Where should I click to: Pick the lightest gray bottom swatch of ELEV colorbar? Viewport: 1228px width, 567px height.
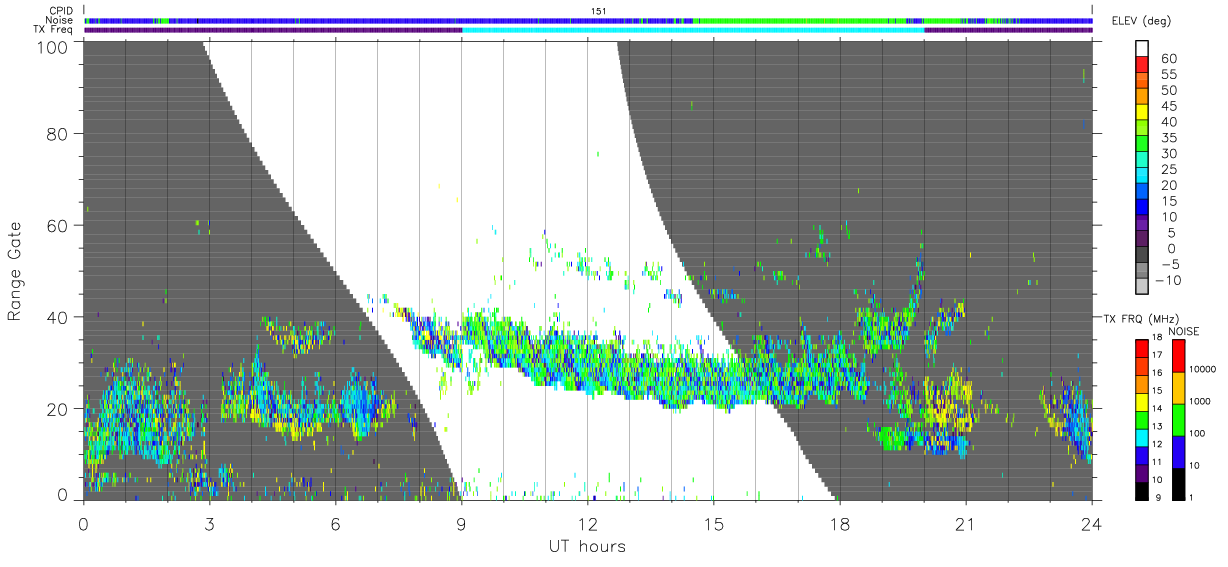[x=1143, y=288]
